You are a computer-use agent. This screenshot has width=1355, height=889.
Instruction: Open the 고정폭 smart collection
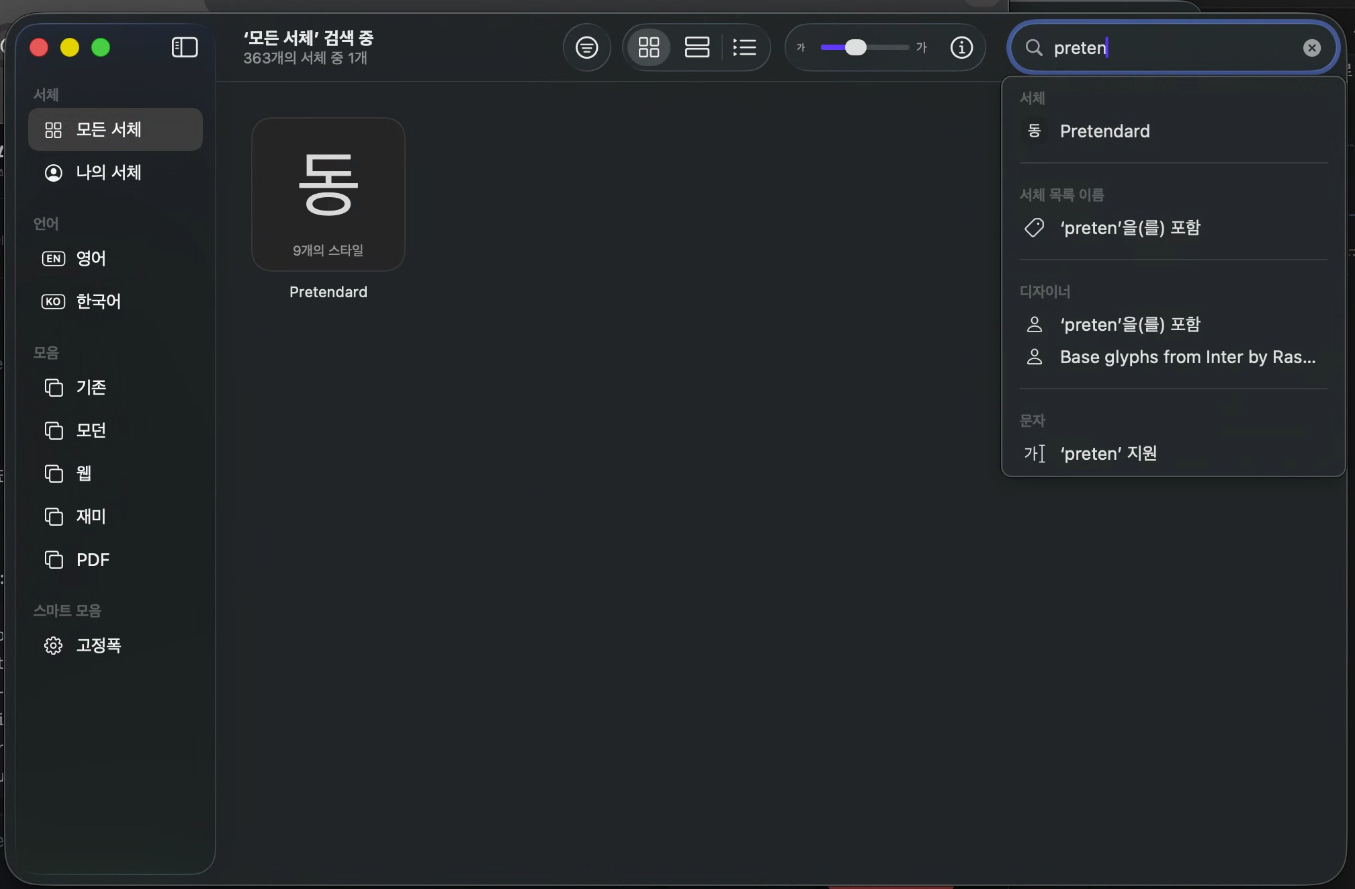coord(95,645)
